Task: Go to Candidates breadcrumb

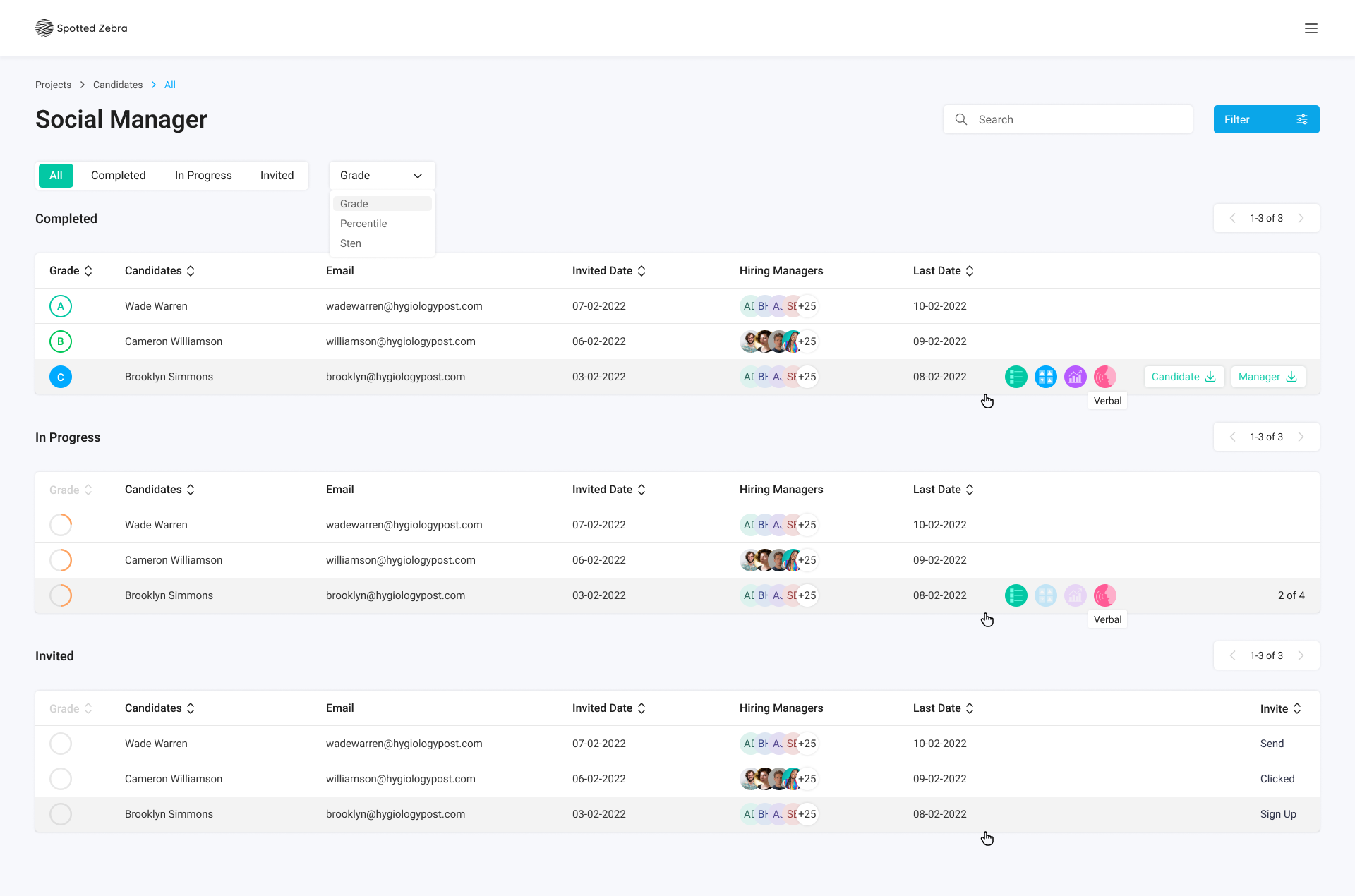Action: click(x=118, y=85)
